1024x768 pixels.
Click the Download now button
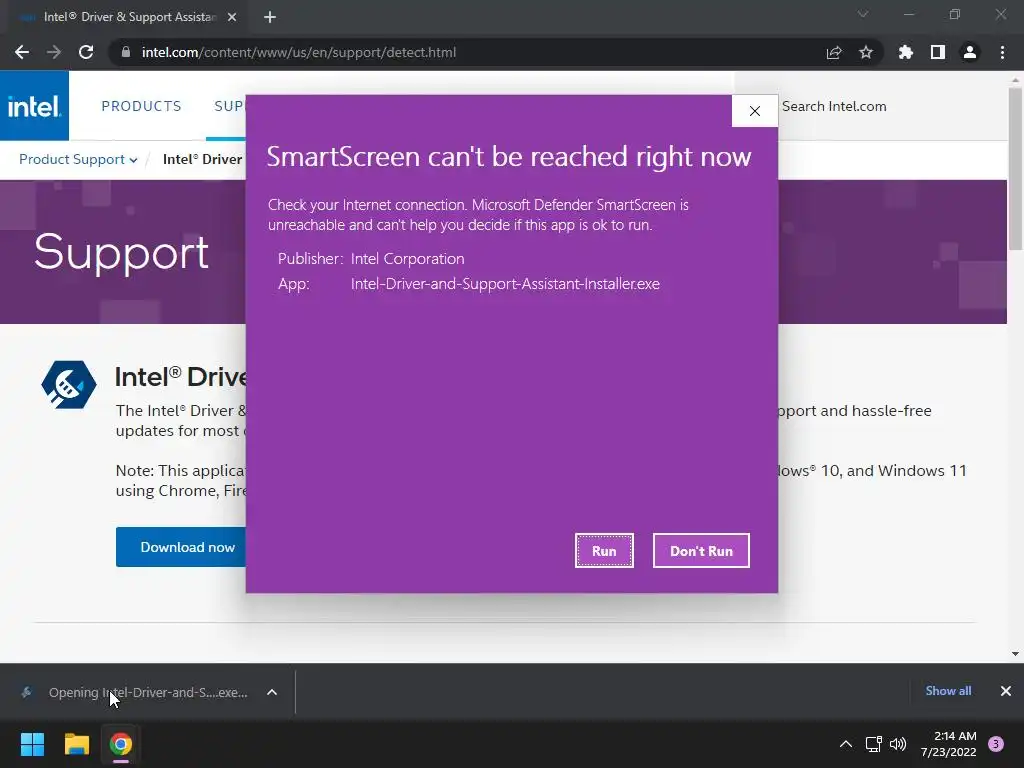coord(181,547)
